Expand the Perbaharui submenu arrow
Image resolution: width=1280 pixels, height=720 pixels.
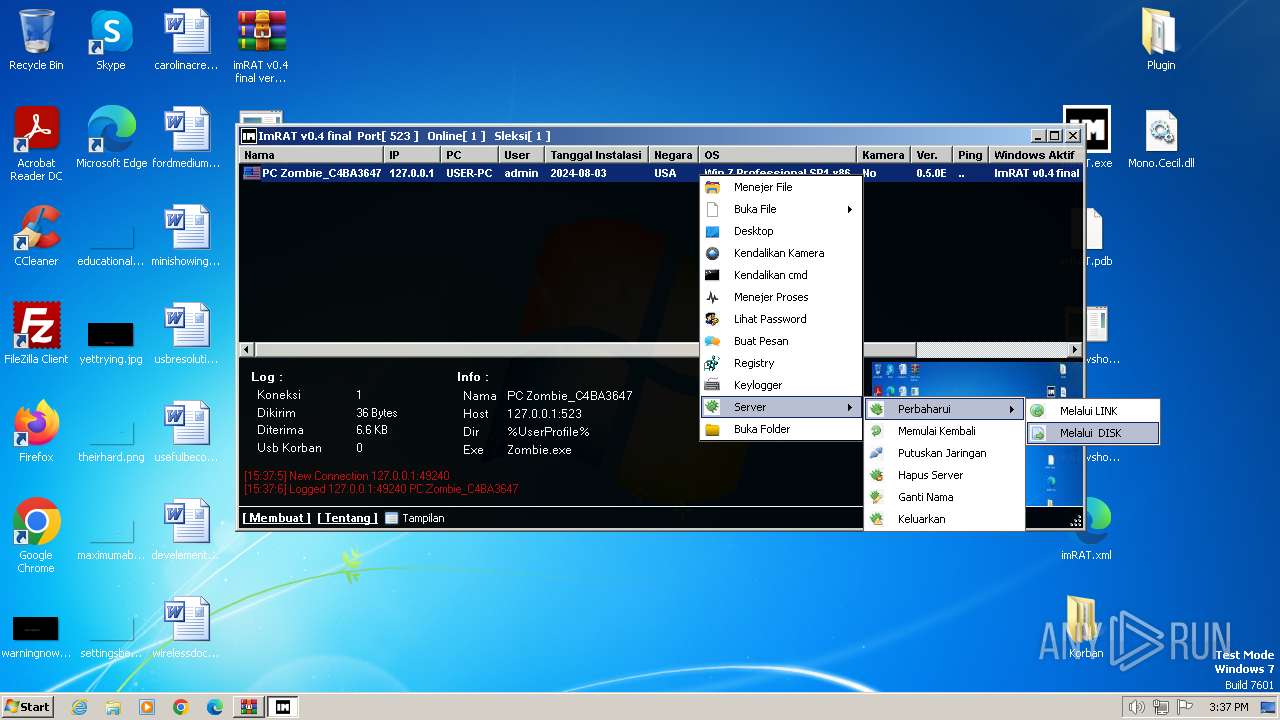[1012, 409]
